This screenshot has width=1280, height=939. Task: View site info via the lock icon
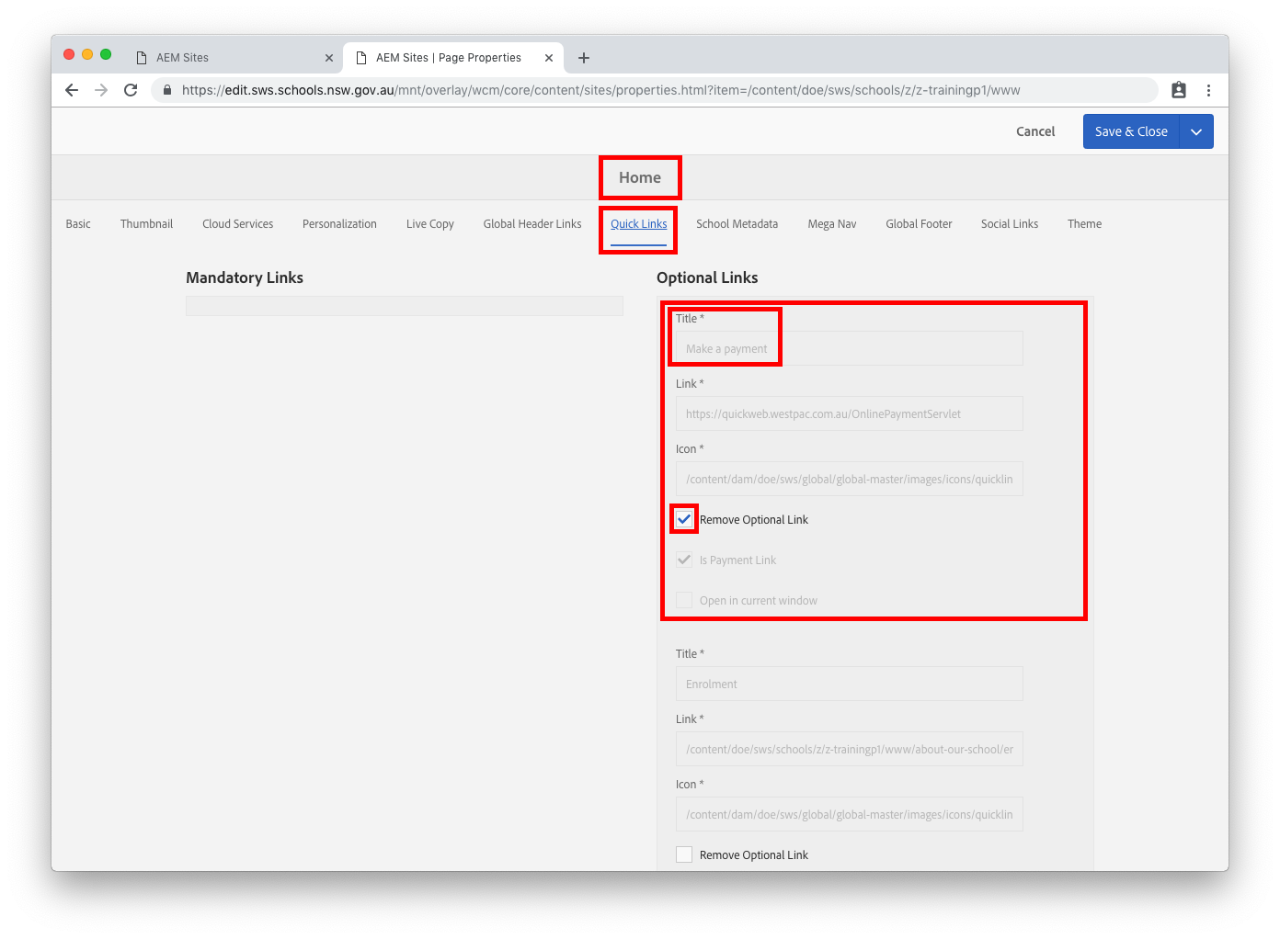pos(167,90)
